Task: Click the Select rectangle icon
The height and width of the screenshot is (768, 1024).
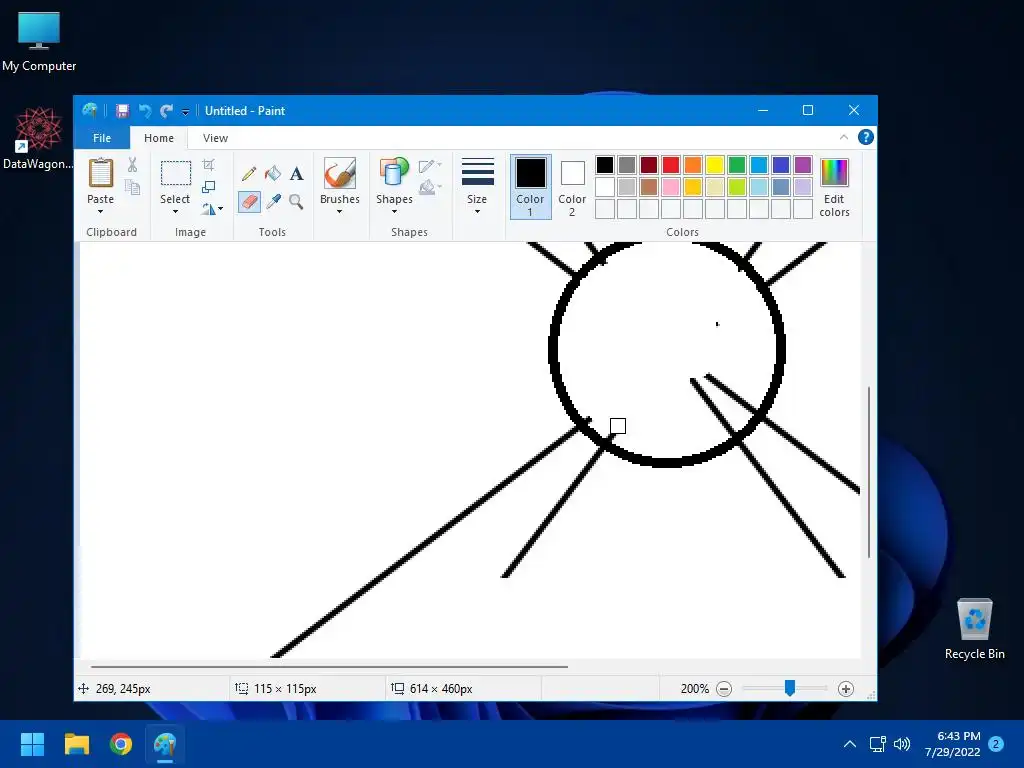Action: point(176,173)
